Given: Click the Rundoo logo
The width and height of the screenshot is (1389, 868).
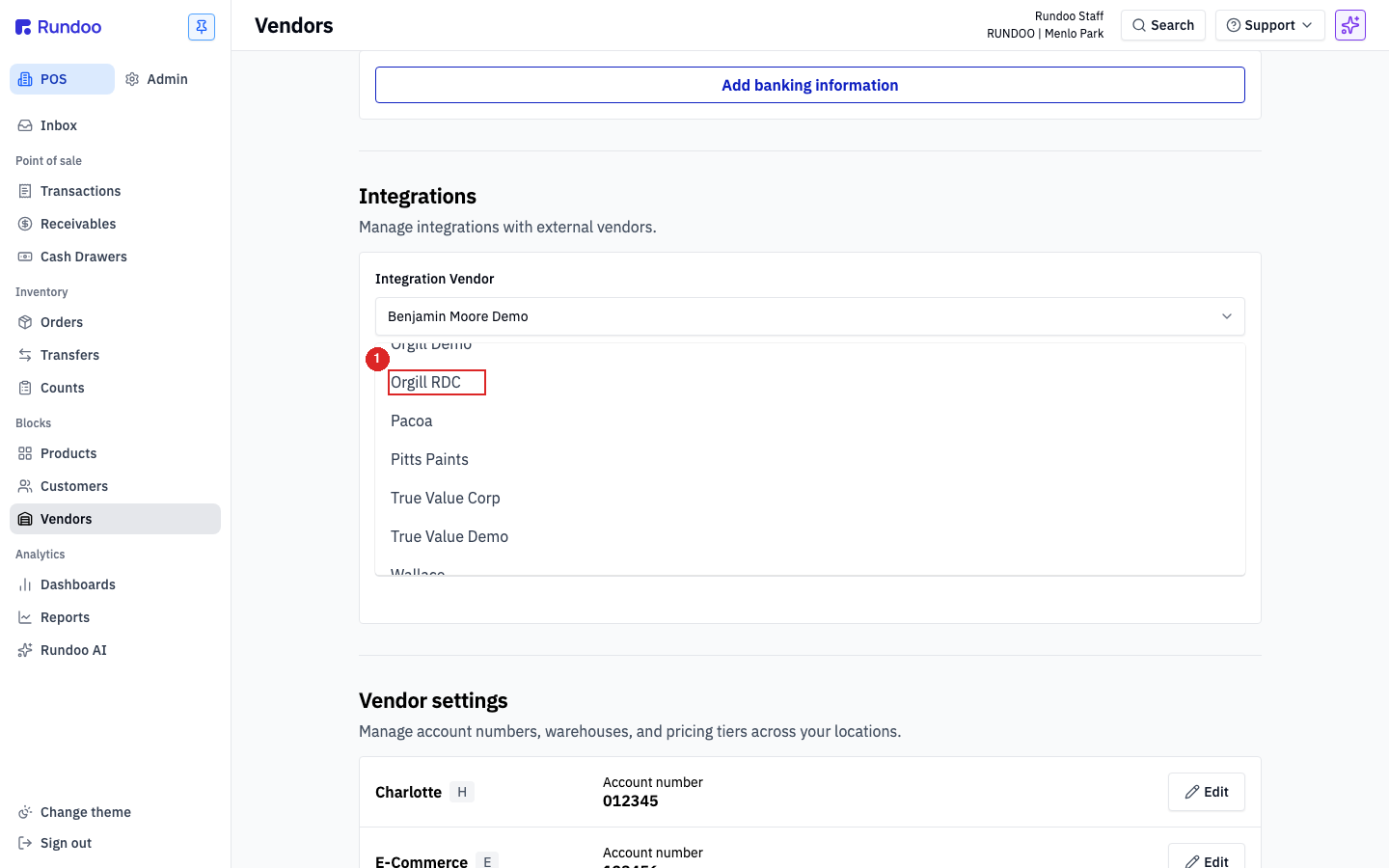Looking at the screenshot, I should (x=58, y=27).
